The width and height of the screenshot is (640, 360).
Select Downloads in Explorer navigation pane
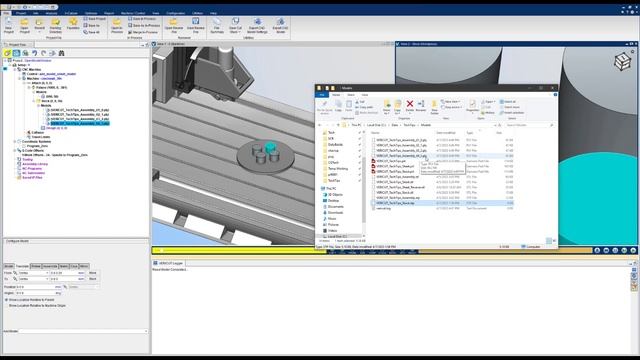click(x=335, y=213)
